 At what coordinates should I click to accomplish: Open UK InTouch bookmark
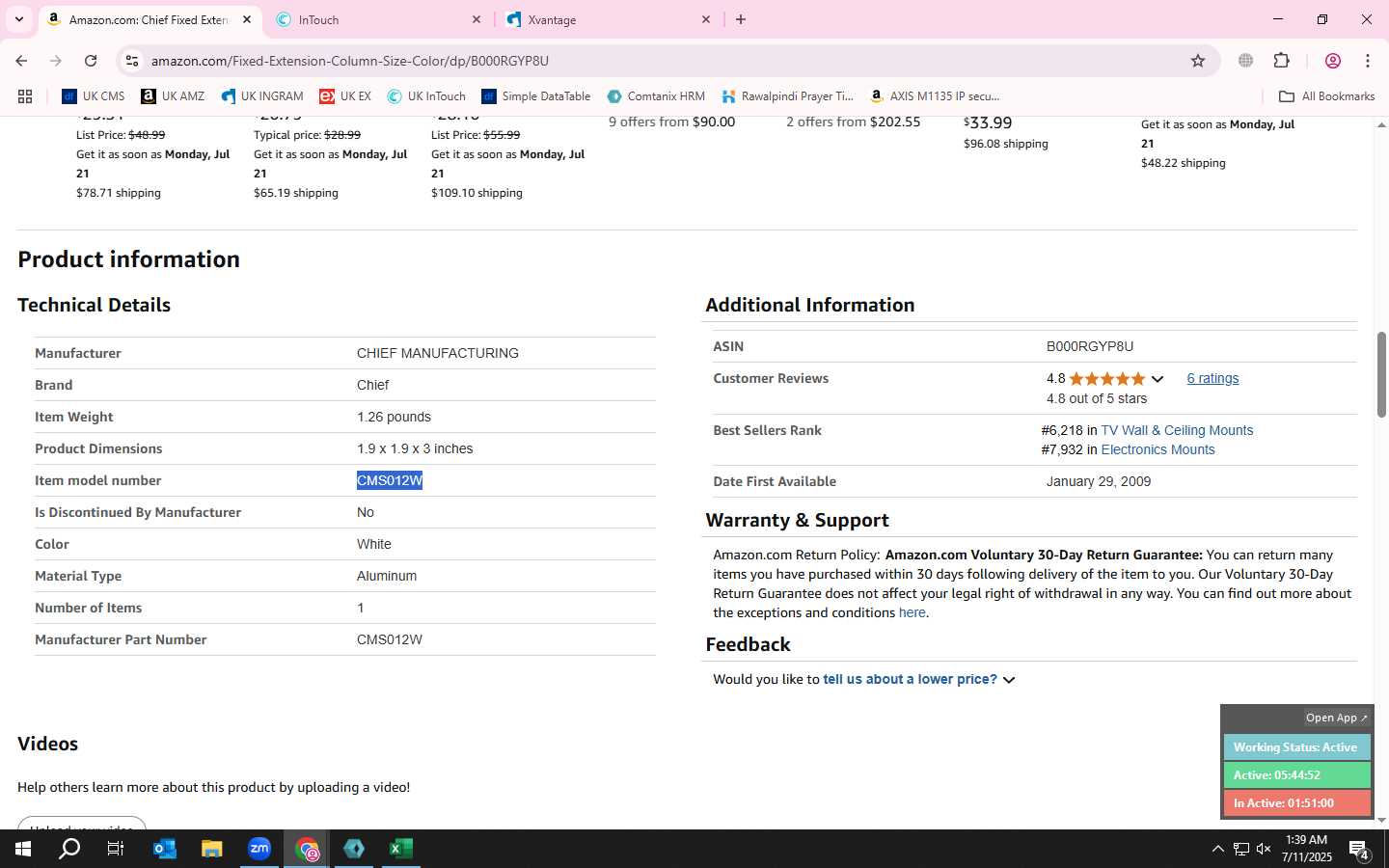point(426,96)
